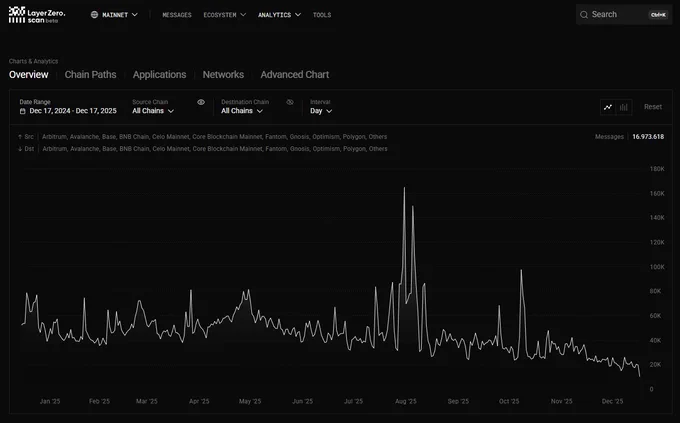The width and height of the screenshot is (680, 423).
Task: Click the Dst chain list text
Action: tap(215, 149)
